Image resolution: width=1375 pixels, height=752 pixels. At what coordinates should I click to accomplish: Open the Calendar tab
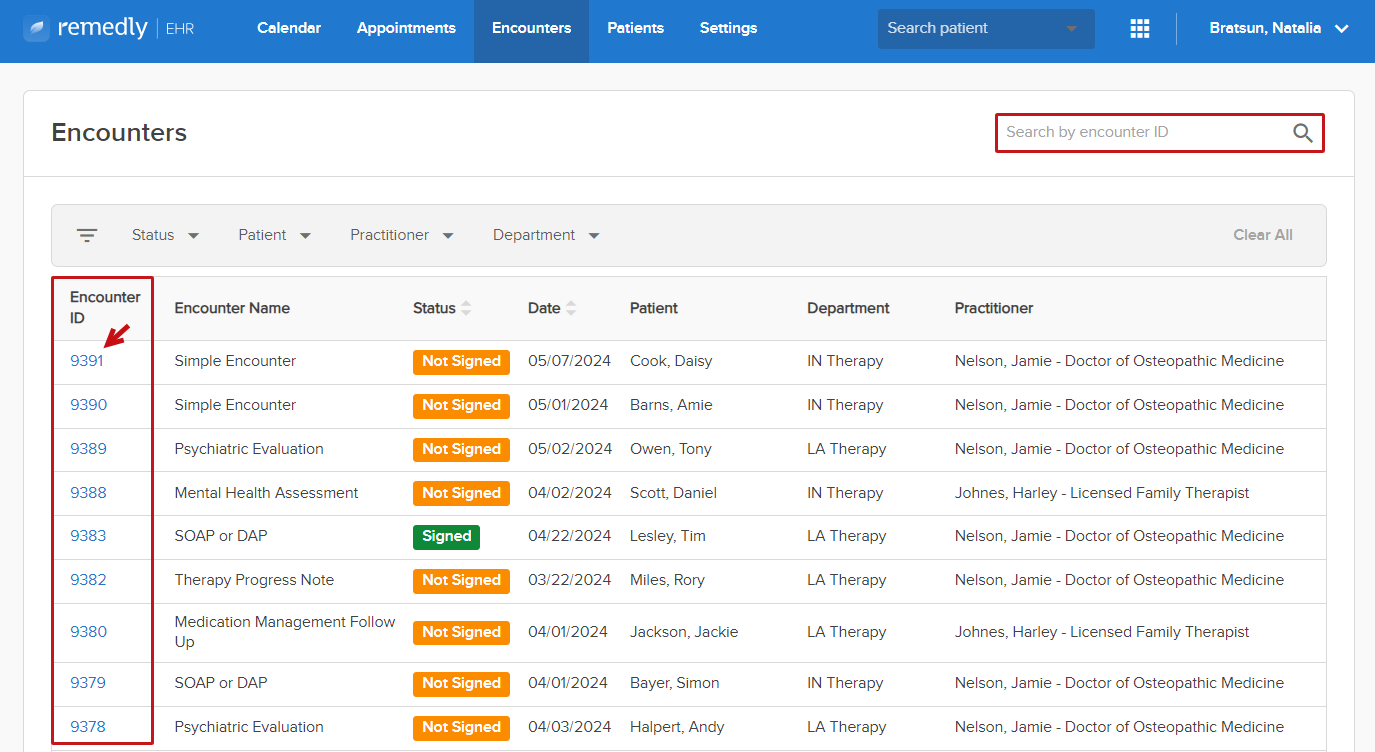(x=289, y=28)
